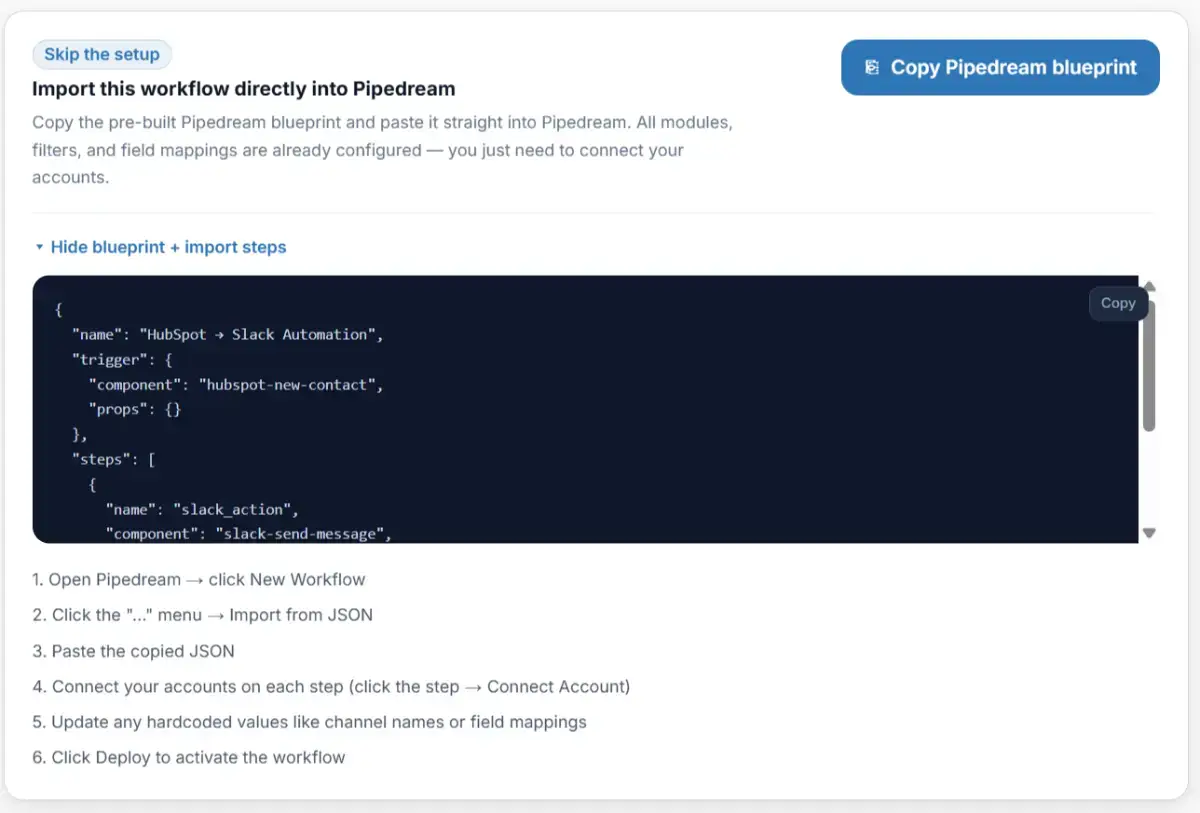Click the "steps" array line in the JSON

coord(111,460)
